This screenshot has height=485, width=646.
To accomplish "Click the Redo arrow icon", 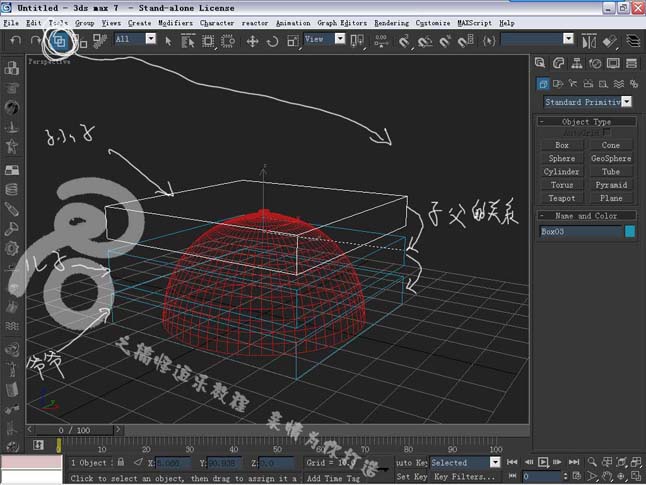I will (36, 40).
